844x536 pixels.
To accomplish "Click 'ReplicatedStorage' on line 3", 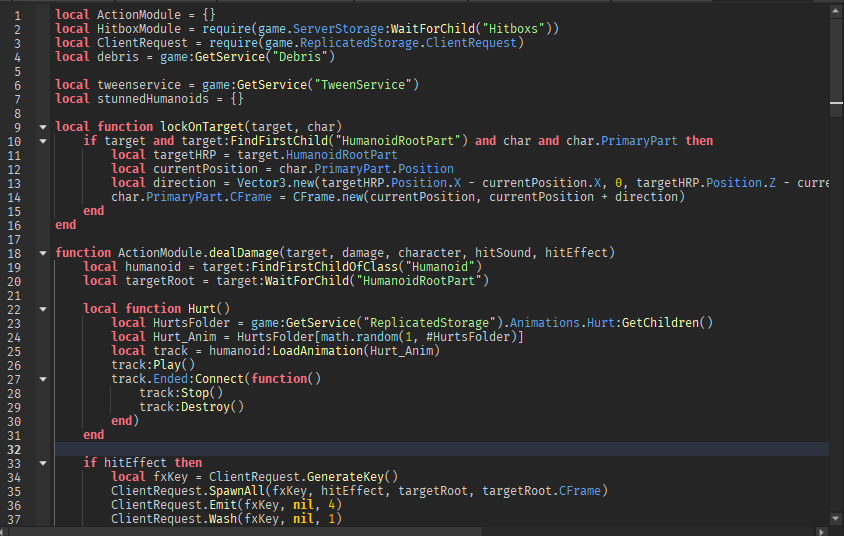I will (358, 43).
